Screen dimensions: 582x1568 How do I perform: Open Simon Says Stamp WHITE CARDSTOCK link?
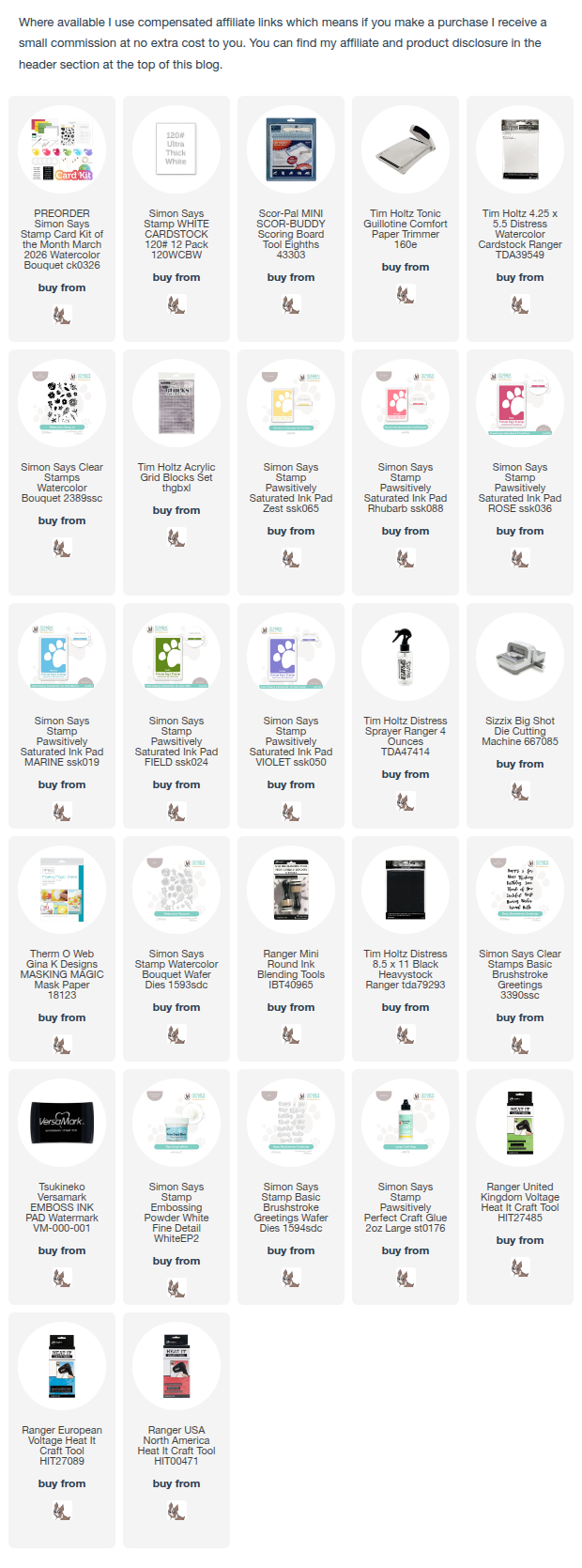(x=176, y=234)
